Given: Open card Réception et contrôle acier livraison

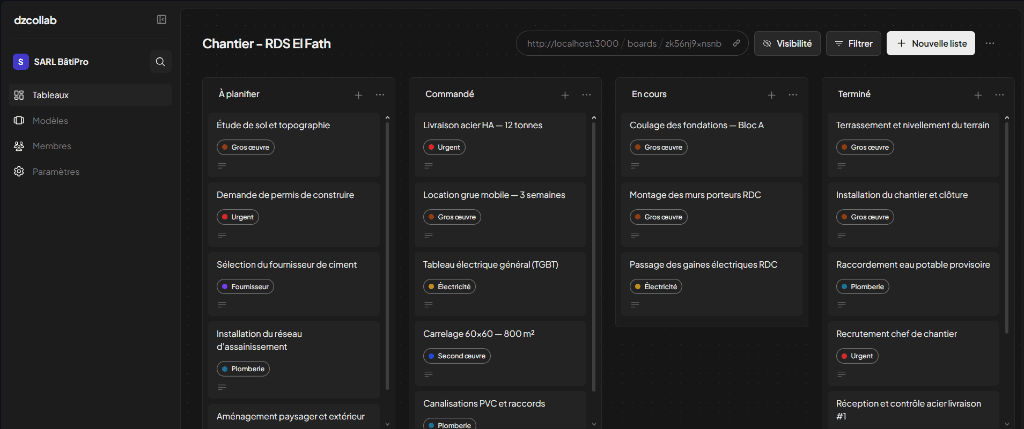Looking at the screenshot, I should [914, 410].
